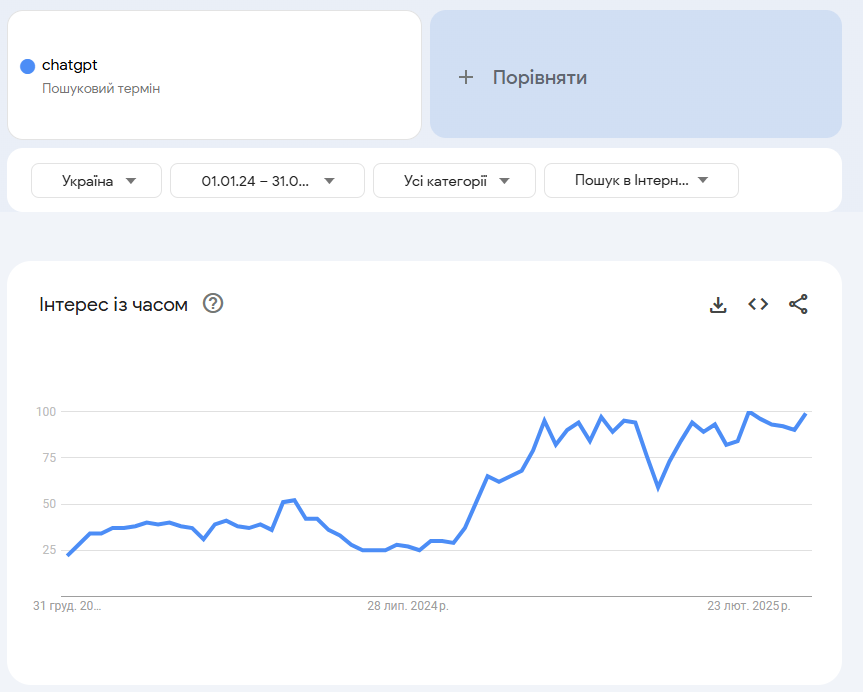Image resolution: width=863 pixels, height=692 pixels.
Task: Open the 01.01.24 date range dropdown
Action: [267, 181]
